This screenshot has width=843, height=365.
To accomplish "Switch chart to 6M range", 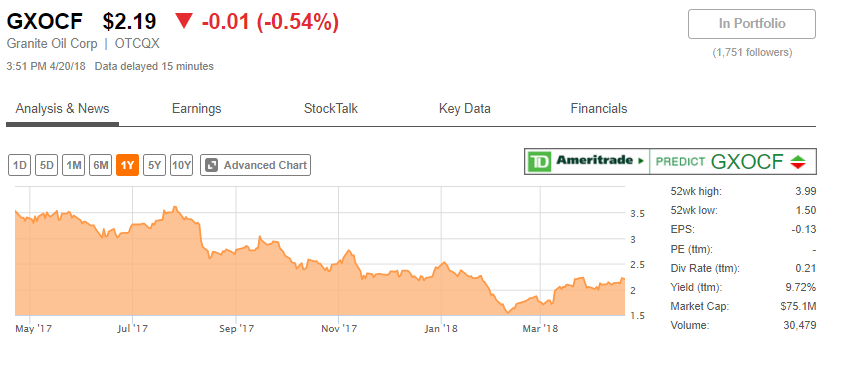I will (x=101, y=165).
